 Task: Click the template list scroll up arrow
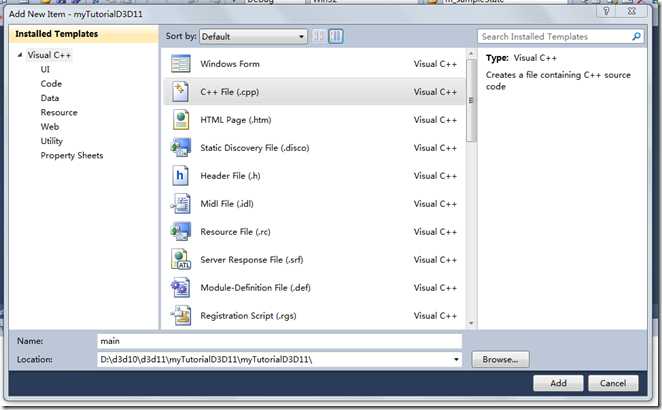click(471, 54)
